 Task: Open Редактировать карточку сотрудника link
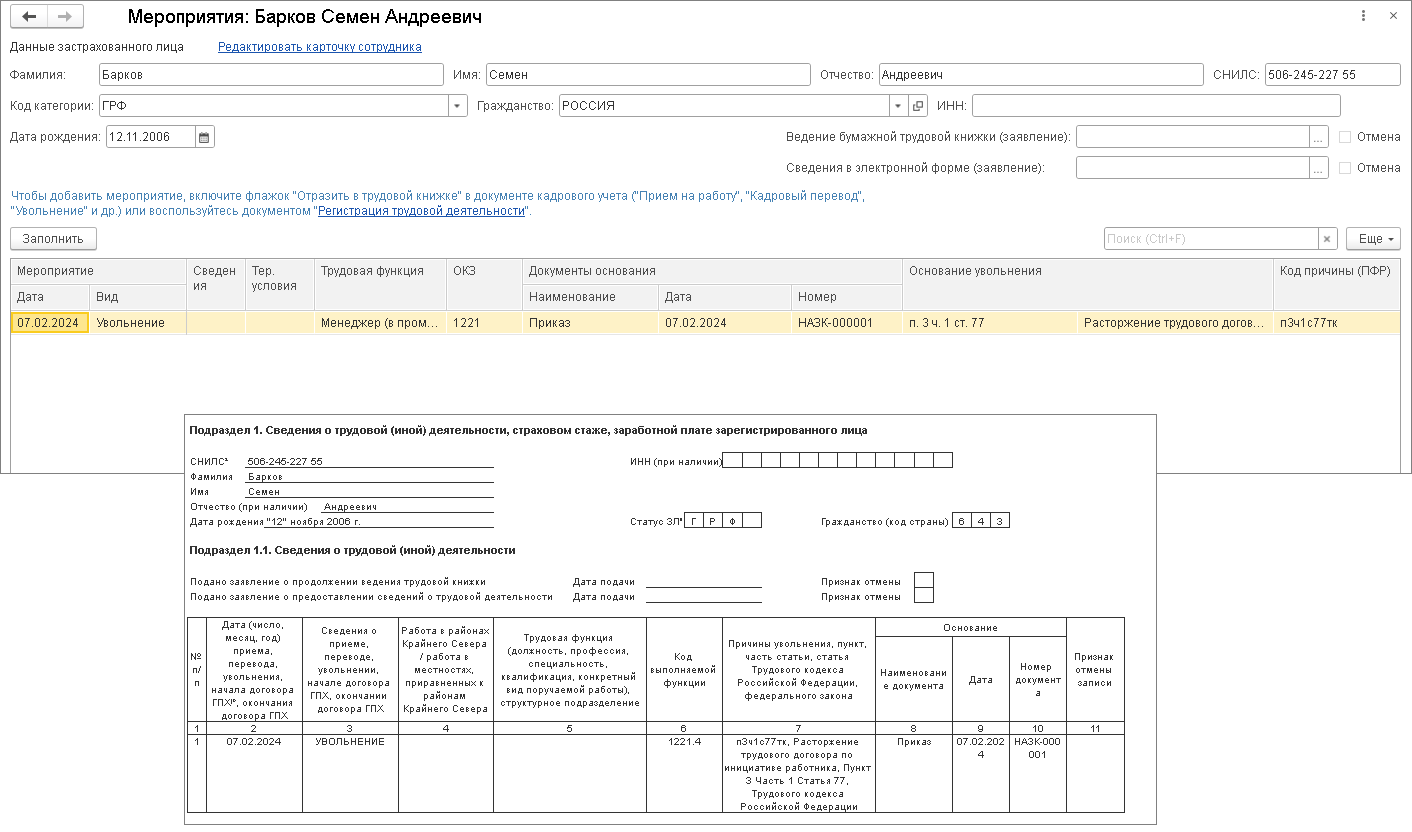tap(320, 47)
